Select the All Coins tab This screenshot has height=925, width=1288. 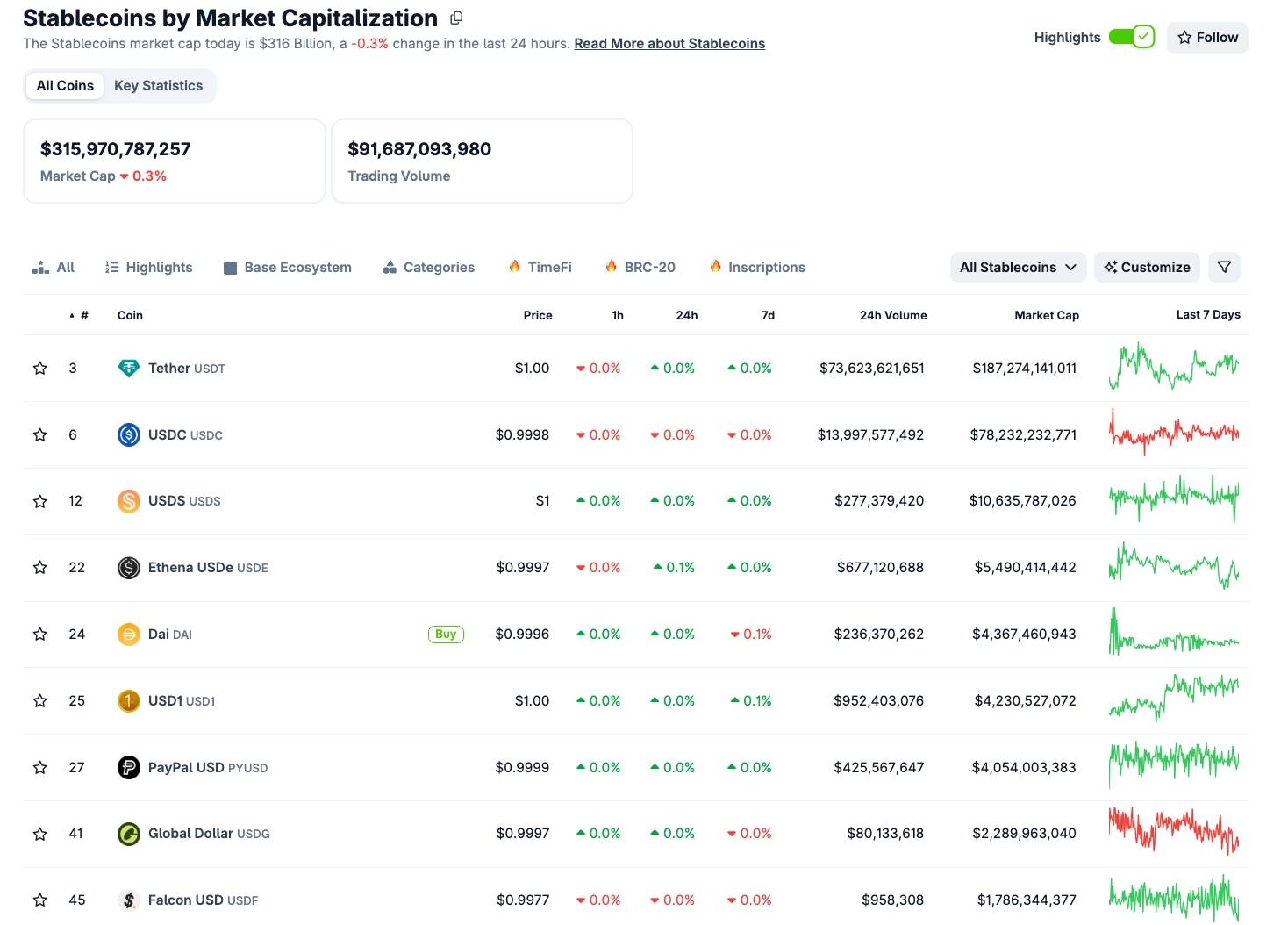pos(64,85)
